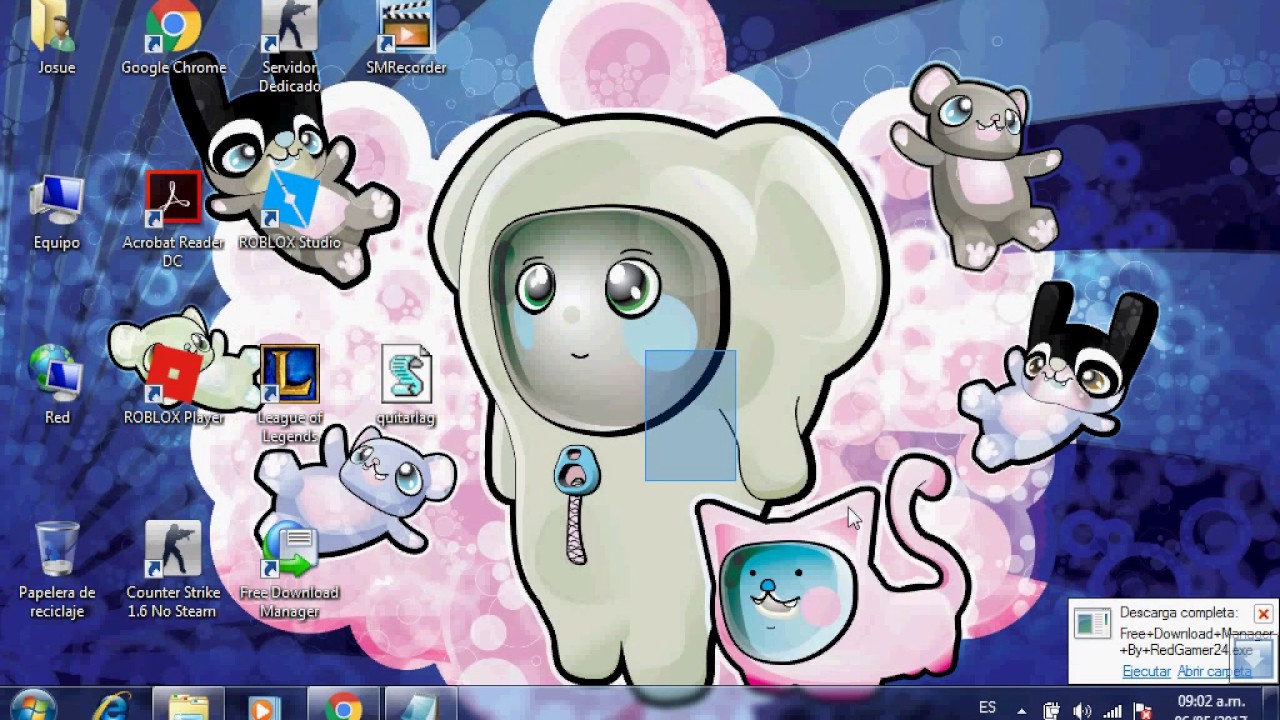Select the Google Chrome desktop shortcut
Viewport: 1280px width, 720px height.
coord(173,37)
